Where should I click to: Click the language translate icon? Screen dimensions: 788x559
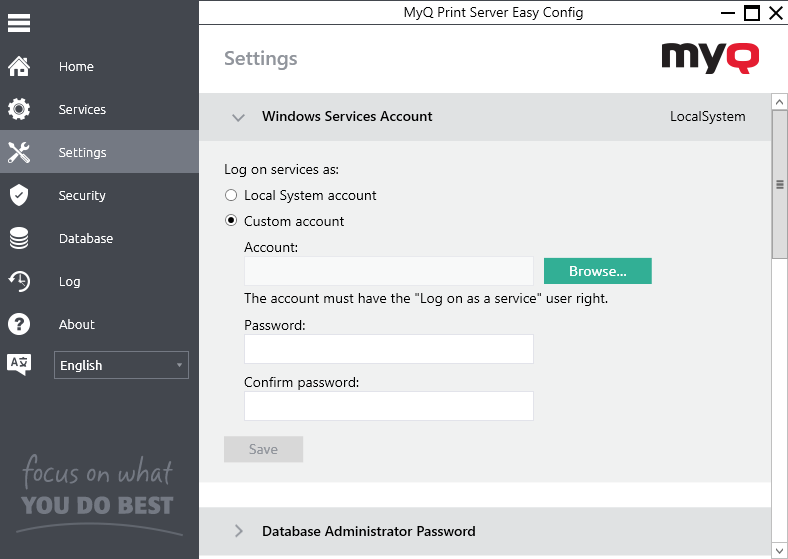pos(19,364)
